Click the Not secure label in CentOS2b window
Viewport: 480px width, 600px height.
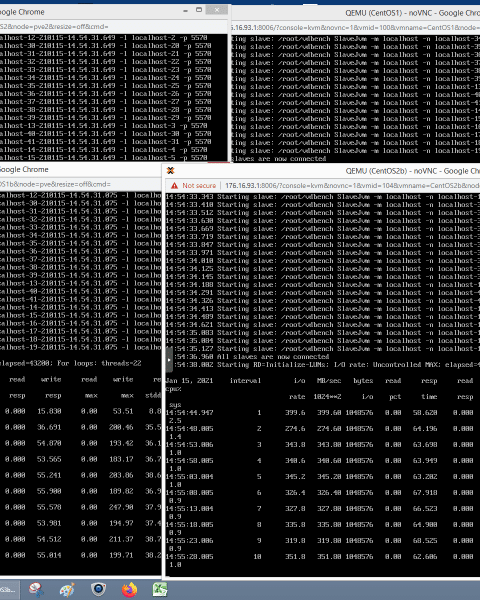point(199,186)
